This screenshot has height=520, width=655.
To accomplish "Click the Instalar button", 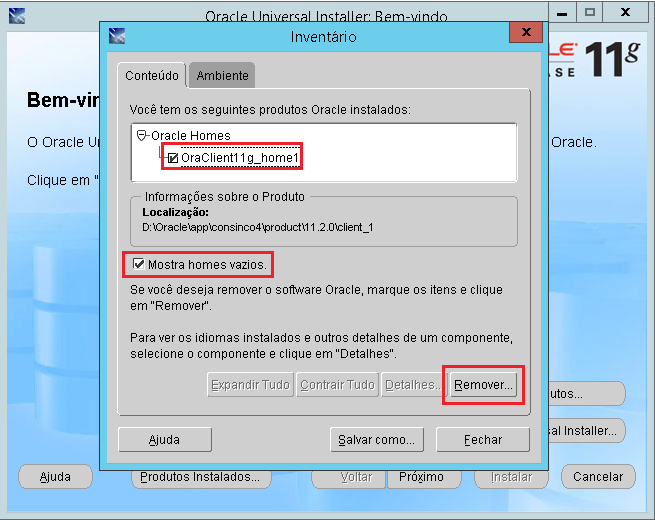I will coord(511,477).
